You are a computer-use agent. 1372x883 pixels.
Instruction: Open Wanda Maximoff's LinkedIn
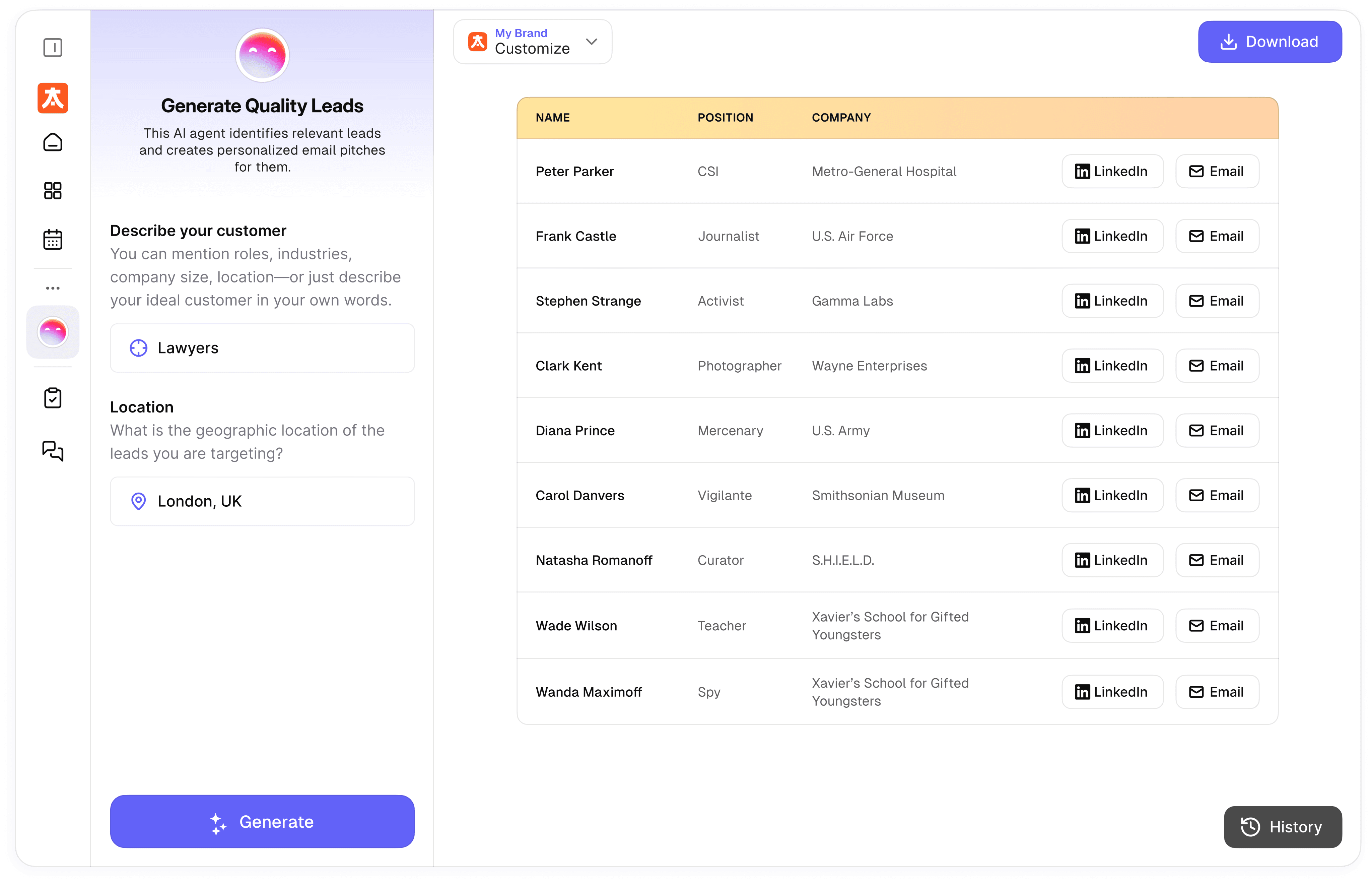point(1112,692)
